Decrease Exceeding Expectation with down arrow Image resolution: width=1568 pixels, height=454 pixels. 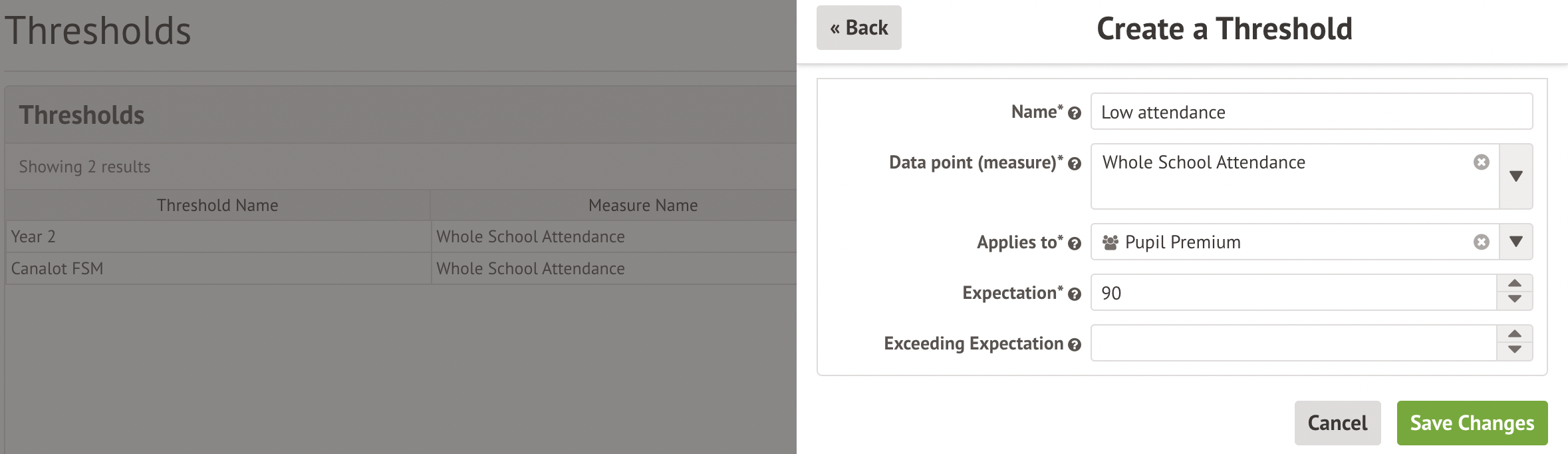click(1514, 351)
